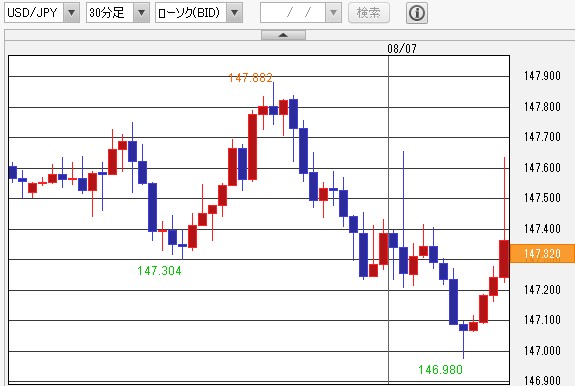Click the green 147.304 low price label
Image resolution: width=575 pixels, height=386 pixels.
(x=159, y=271)
